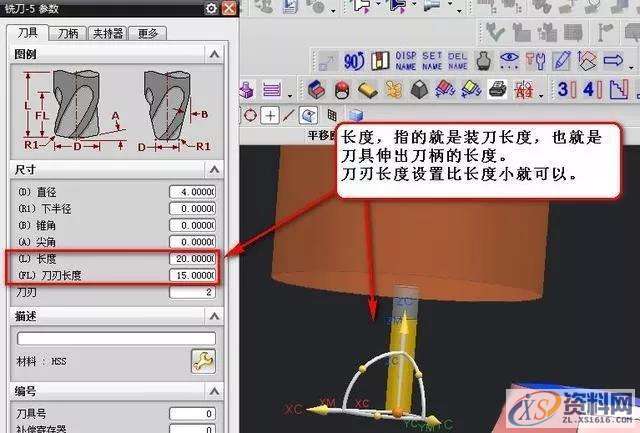The image size is (640, 433).
Task: Collapse the 描述 section
Action: (210, 316)
